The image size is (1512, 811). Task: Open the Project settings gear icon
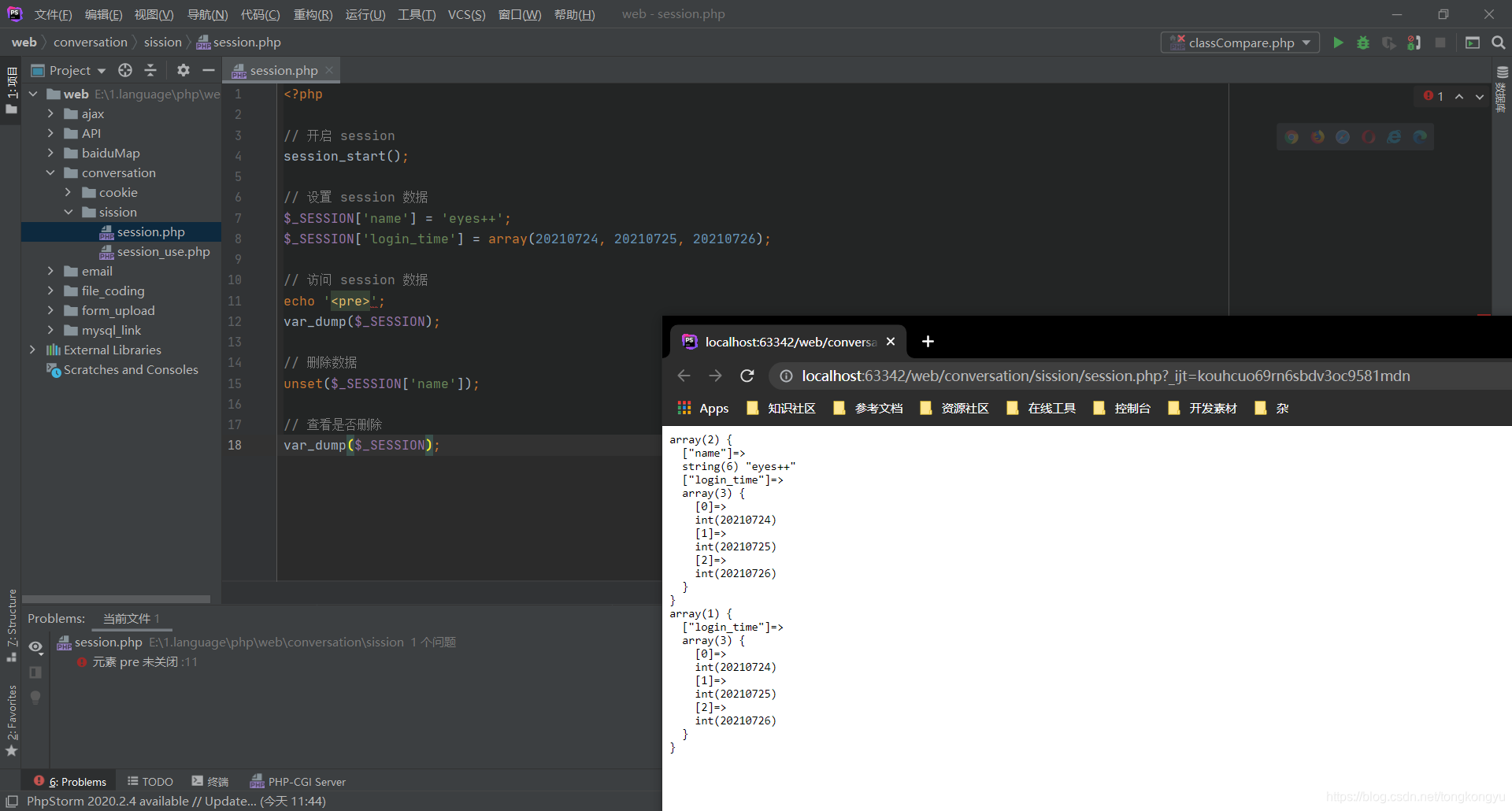click(x=183, y=70)
